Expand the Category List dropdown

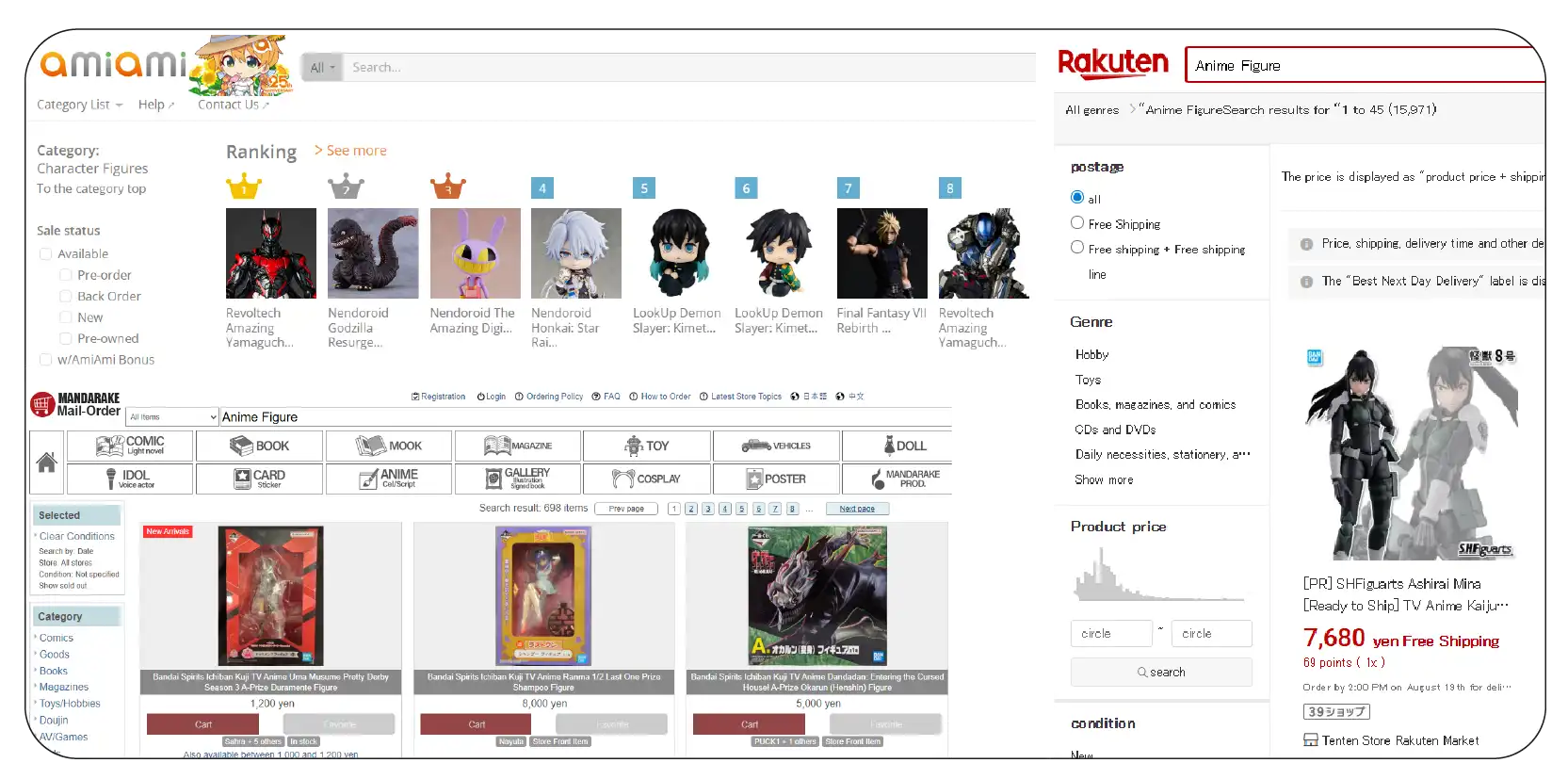click(79, 105)
